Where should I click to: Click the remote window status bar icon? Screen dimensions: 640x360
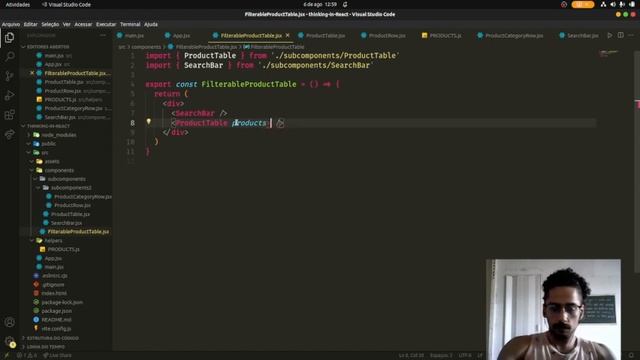(6, 356)
